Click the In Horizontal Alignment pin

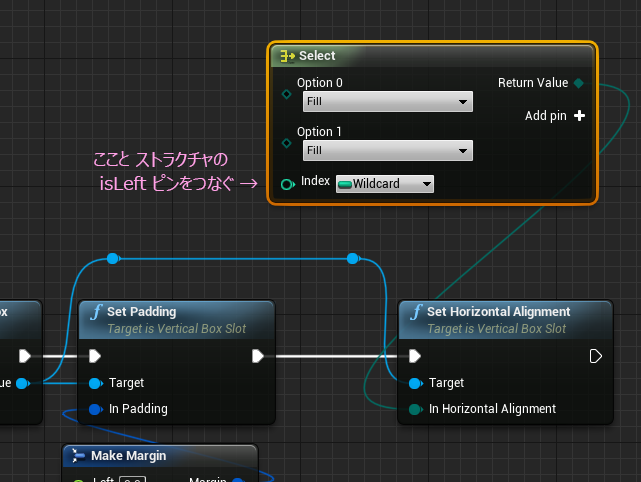[x=416, y=409]
